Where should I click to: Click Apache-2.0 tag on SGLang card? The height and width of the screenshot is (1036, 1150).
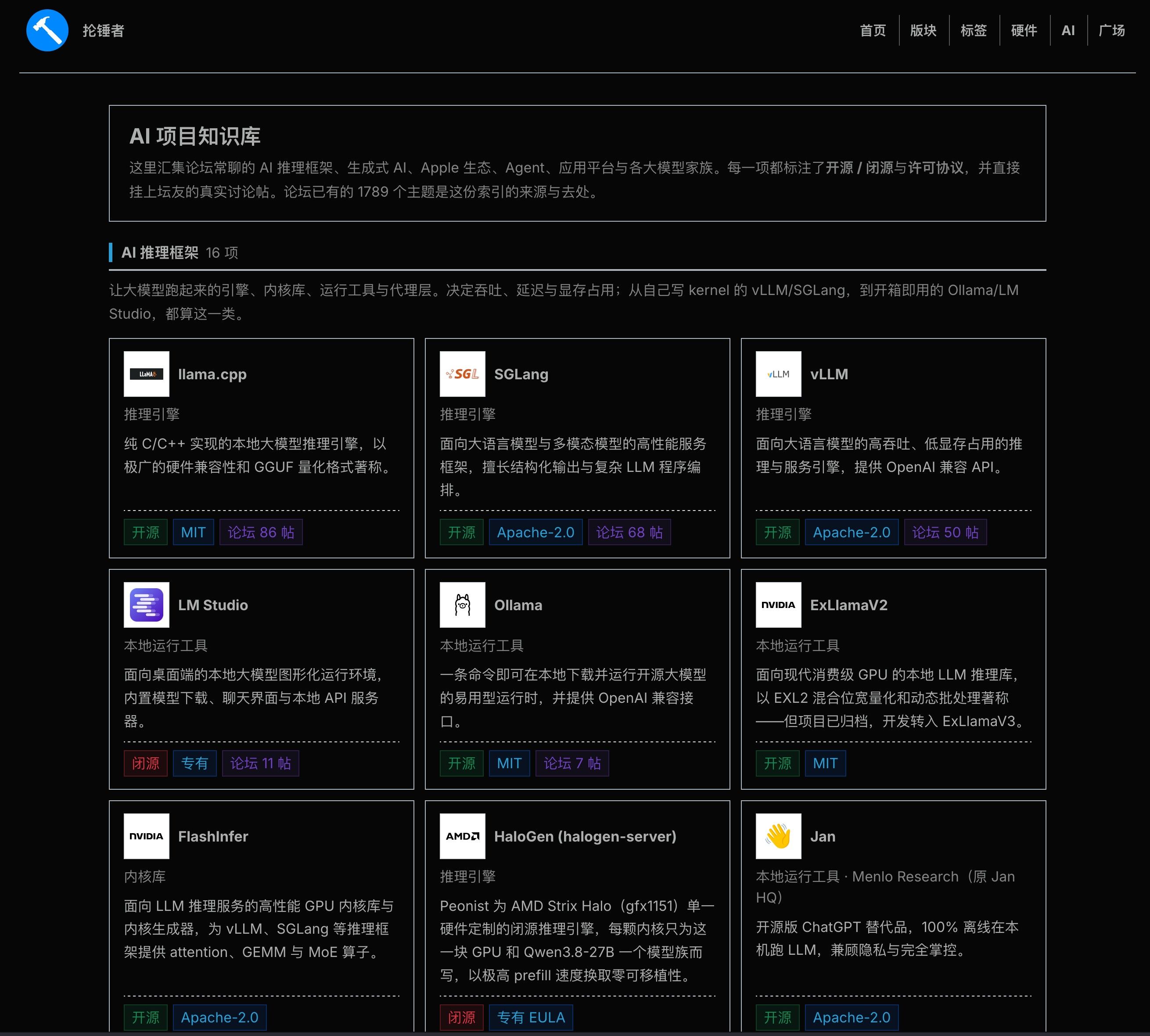pos(535,532)
